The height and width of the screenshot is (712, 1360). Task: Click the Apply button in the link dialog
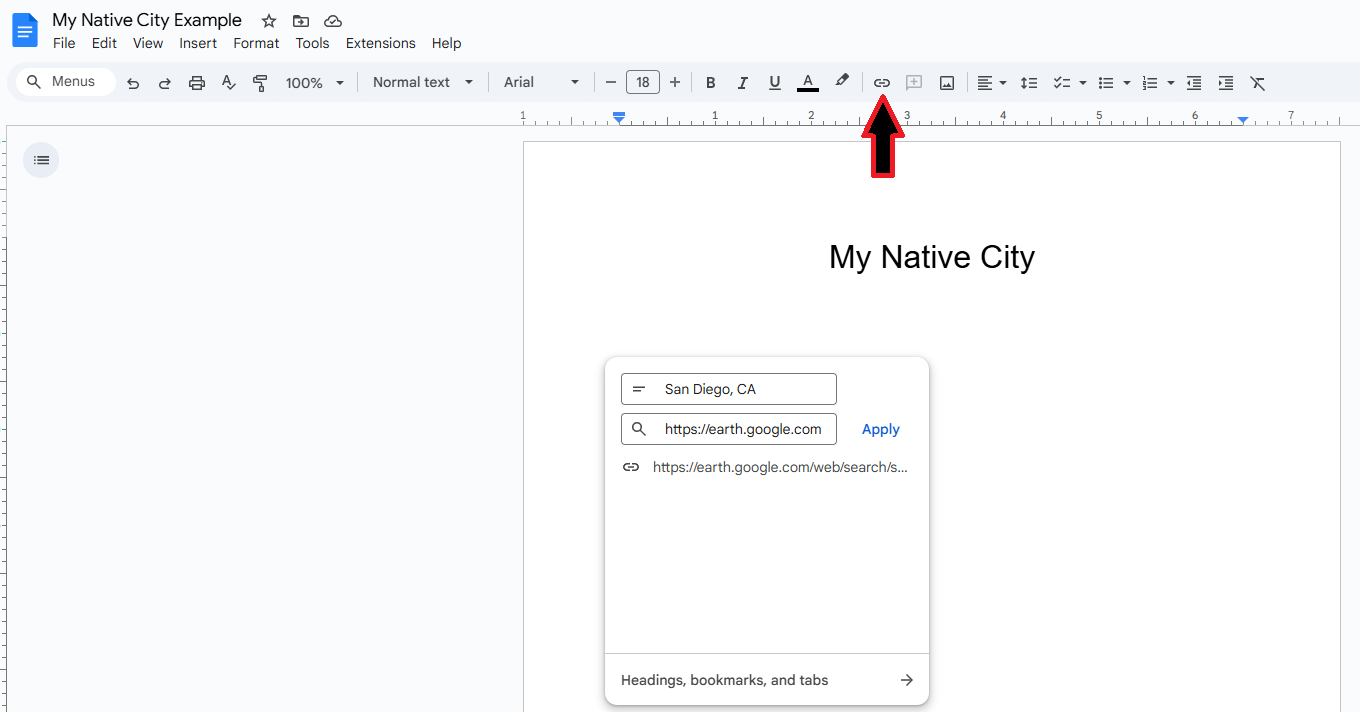pyautogui.click(x=880, y=428)
